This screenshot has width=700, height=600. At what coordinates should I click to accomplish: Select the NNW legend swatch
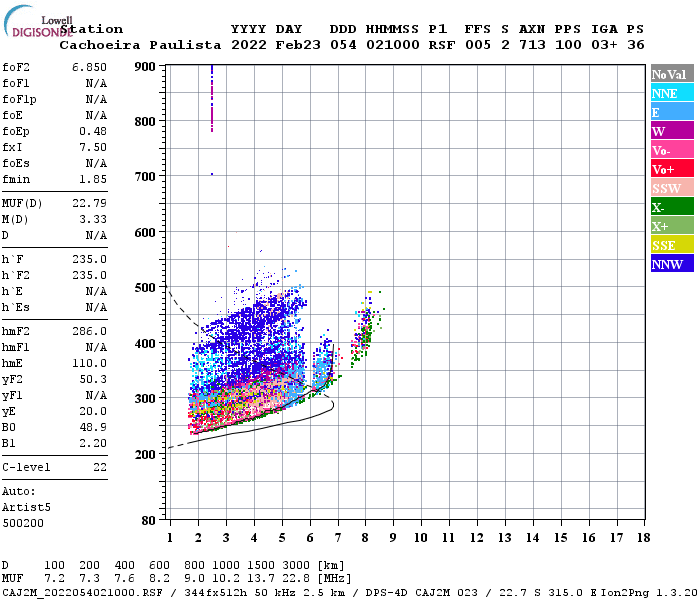[x=672, y=263]
